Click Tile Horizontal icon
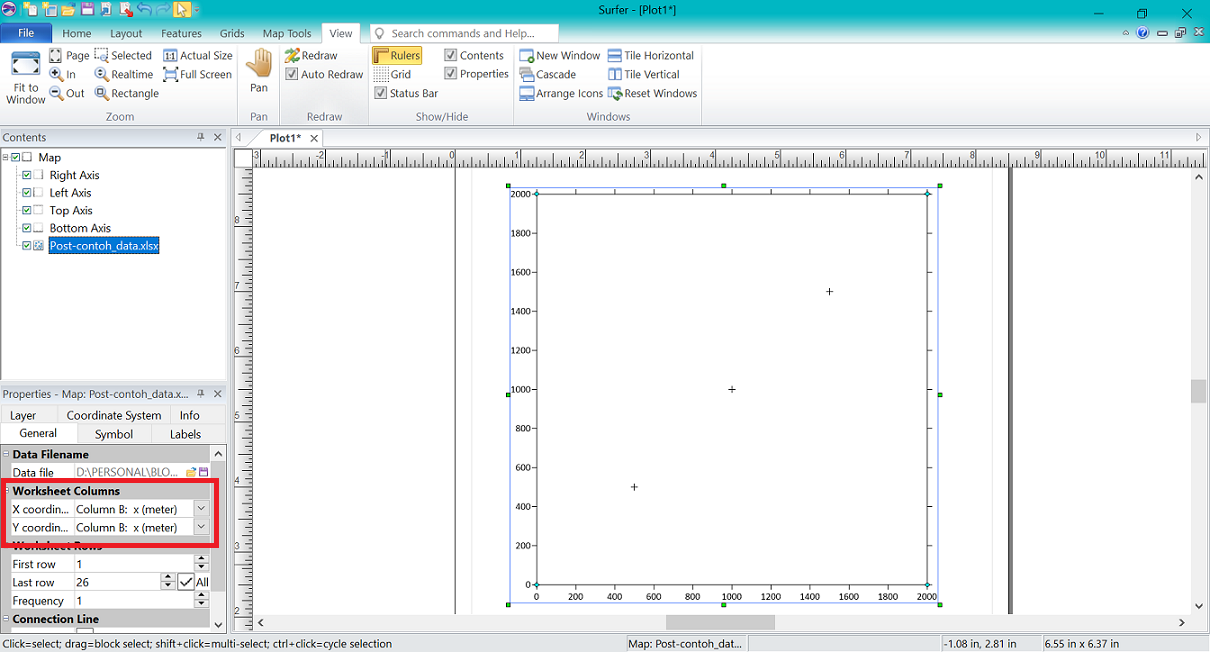Screen dimensions: 1210x652 [615, 55]
